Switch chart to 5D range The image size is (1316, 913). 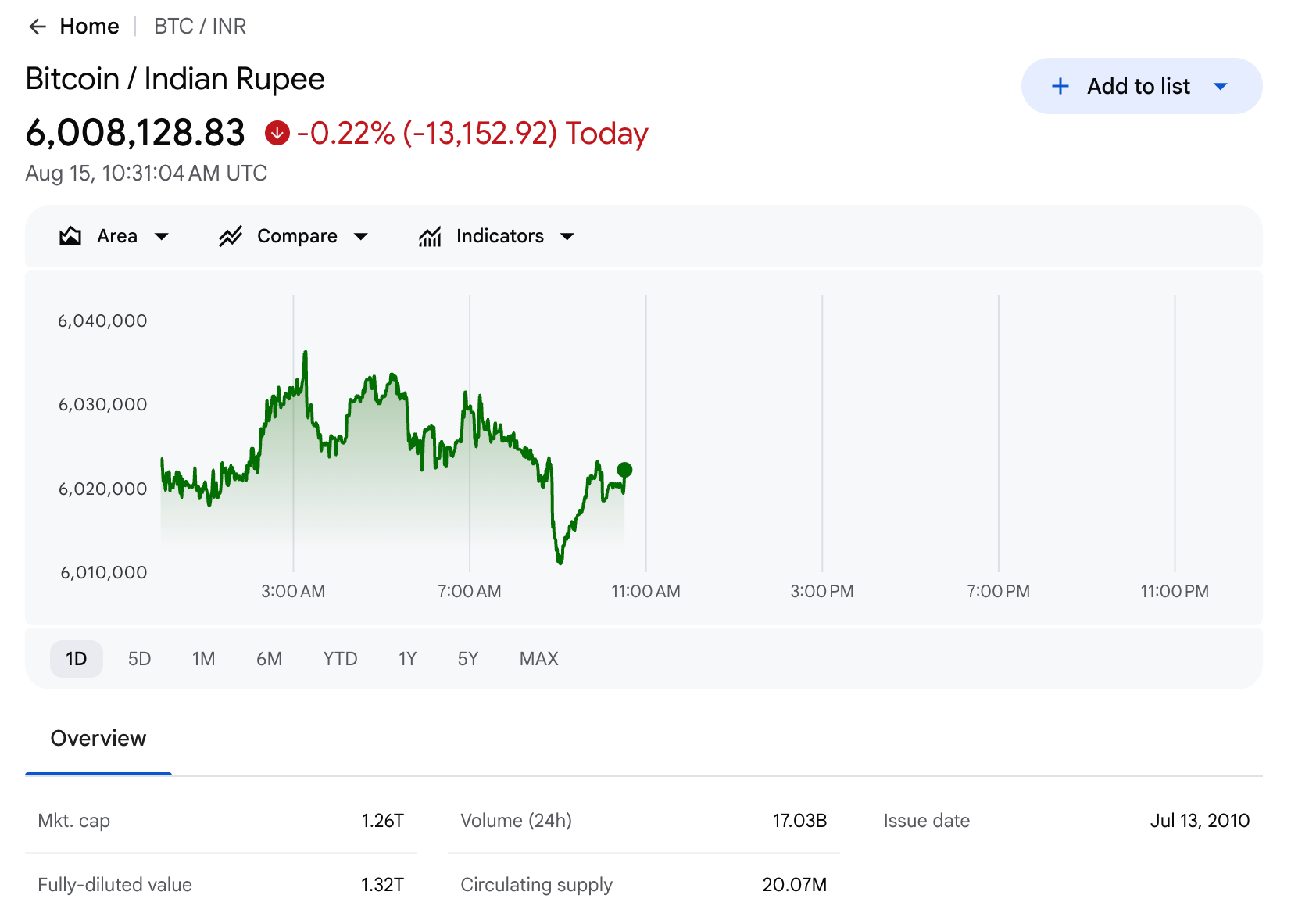(140, 659)
